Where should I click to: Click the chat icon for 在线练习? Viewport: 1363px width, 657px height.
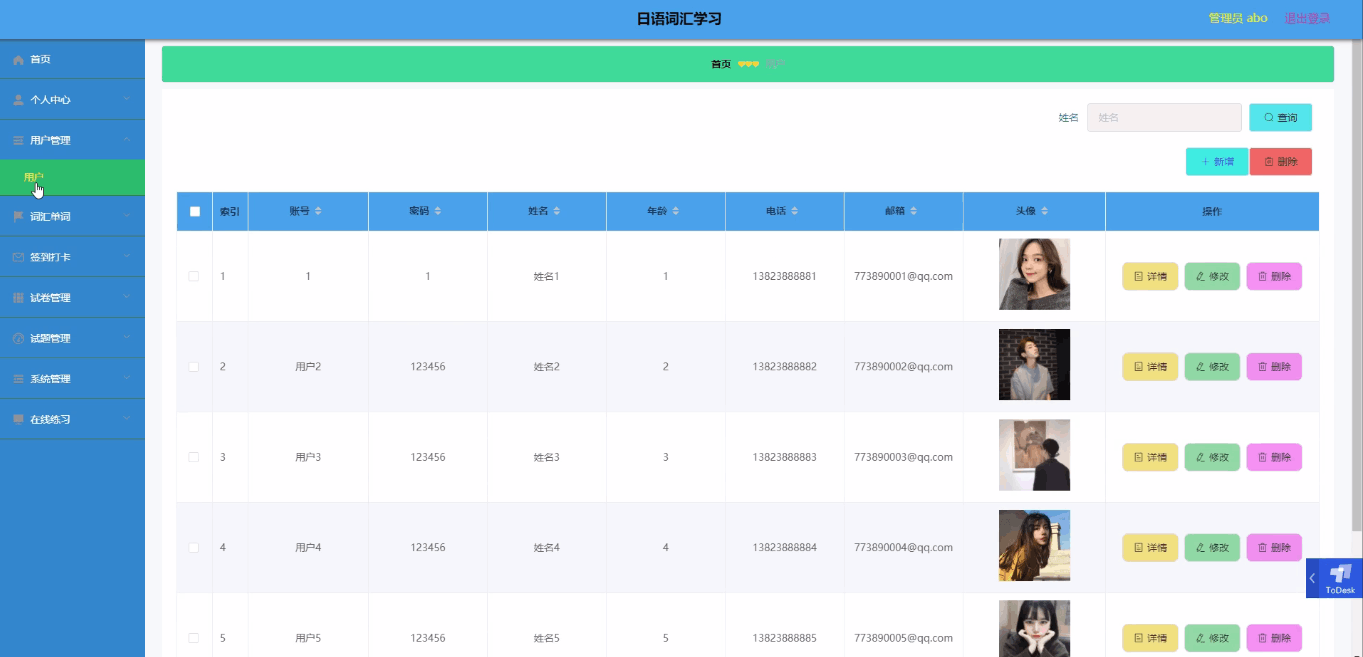(x=18, y=420)
